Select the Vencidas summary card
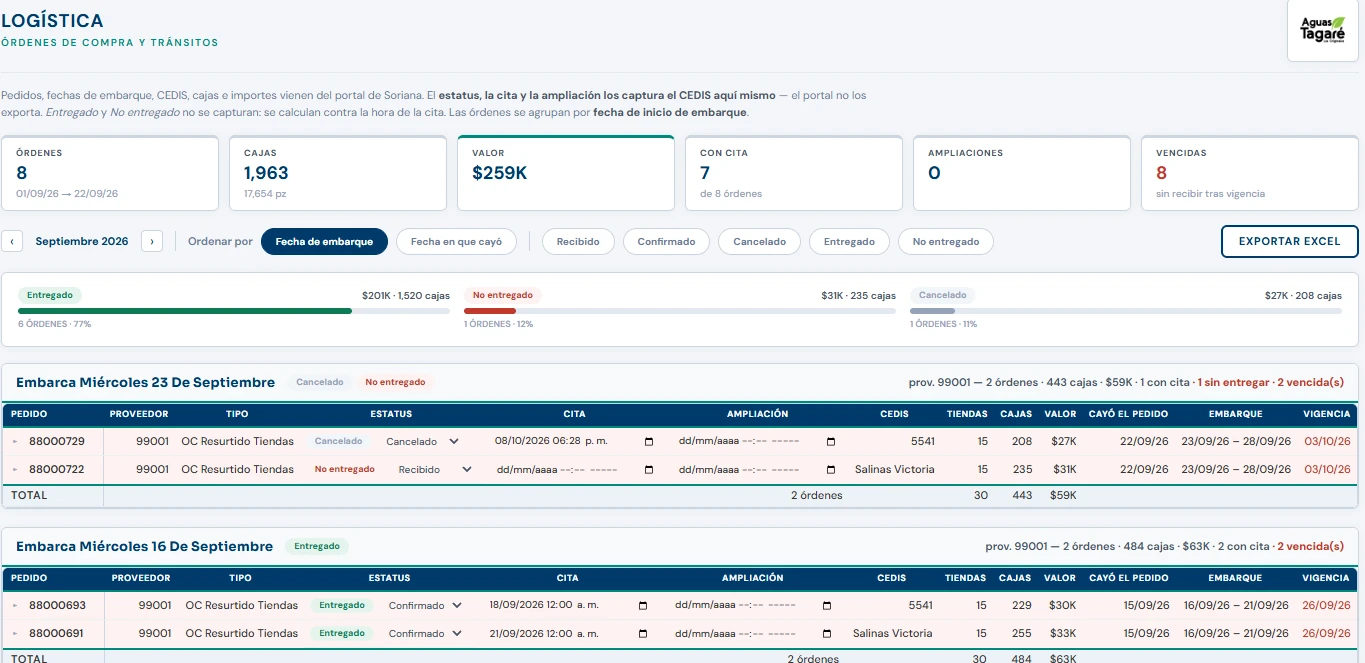The height and width of the screenshot is (663, 1365). click(x=1250, y=173)
